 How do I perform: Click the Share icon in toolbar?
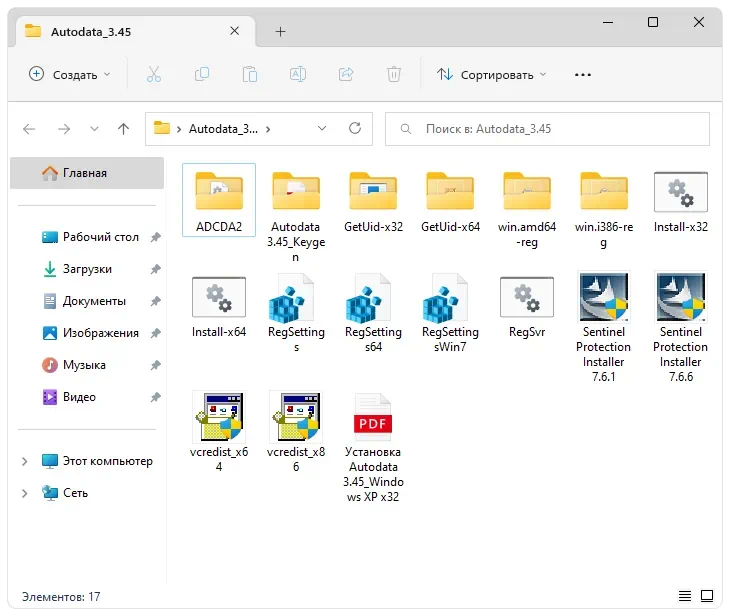click(x=346, y=75)
